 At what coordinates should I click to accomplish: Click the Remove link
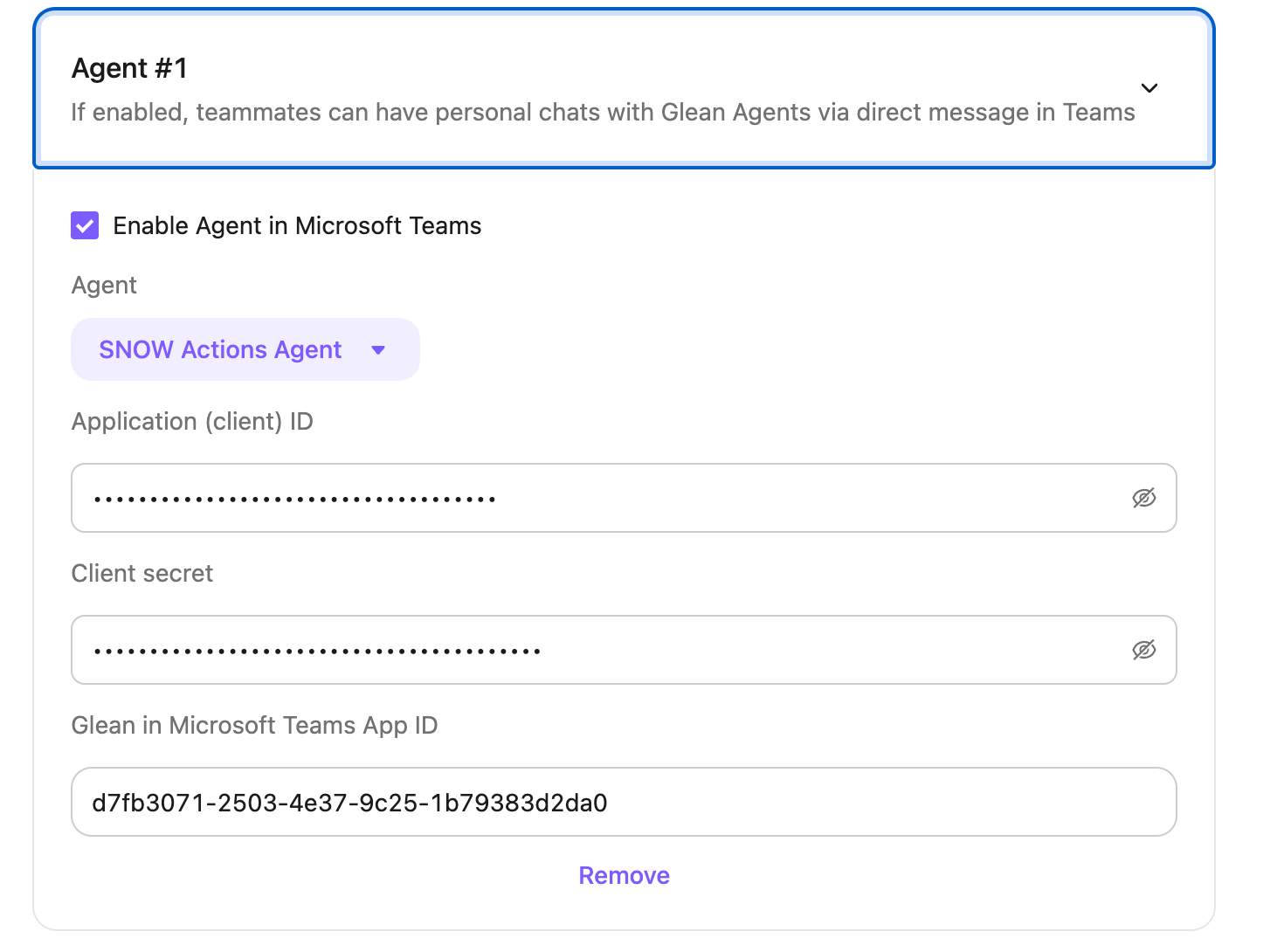click(x=624, y=875)
